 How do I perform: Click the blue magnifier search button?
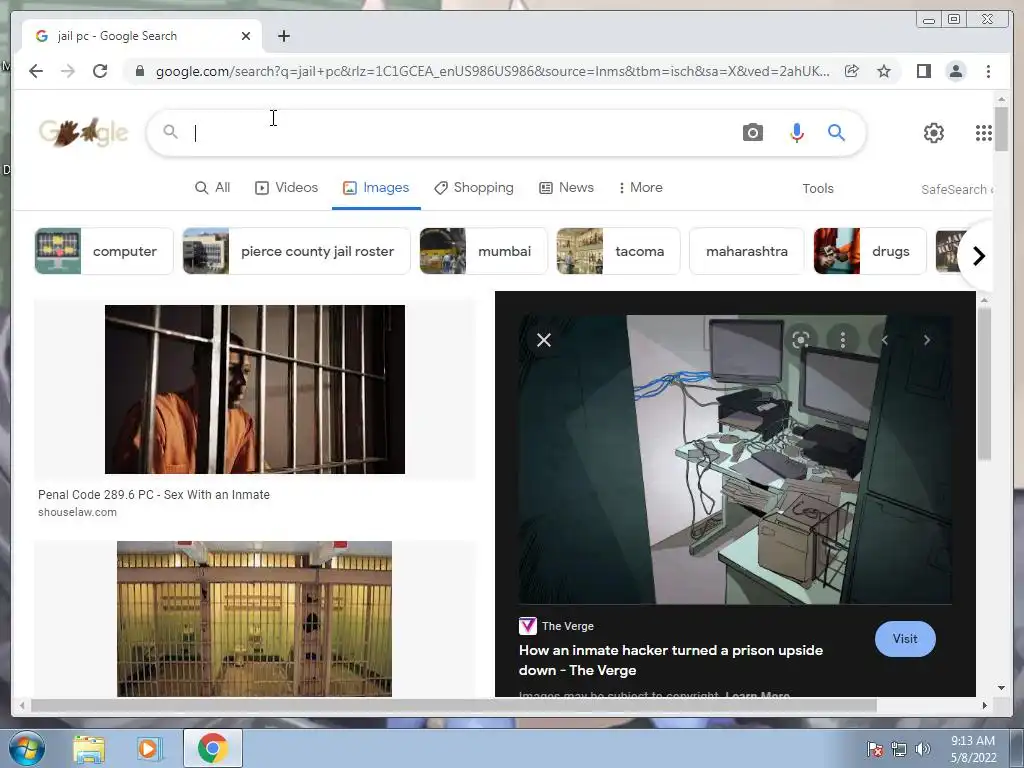click(837, 133)
